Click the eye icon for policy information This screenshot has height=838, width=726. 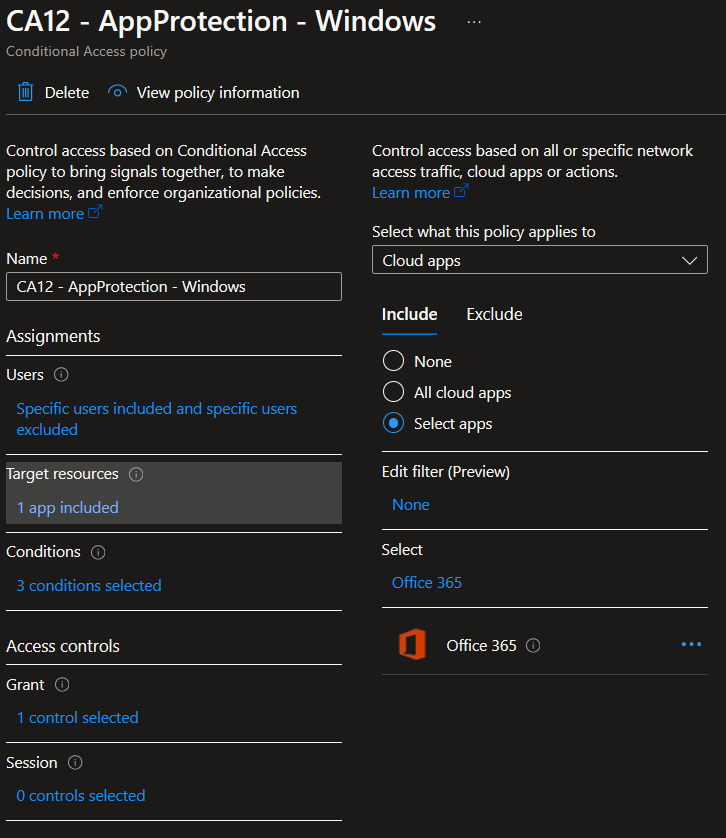coord(118,93)
